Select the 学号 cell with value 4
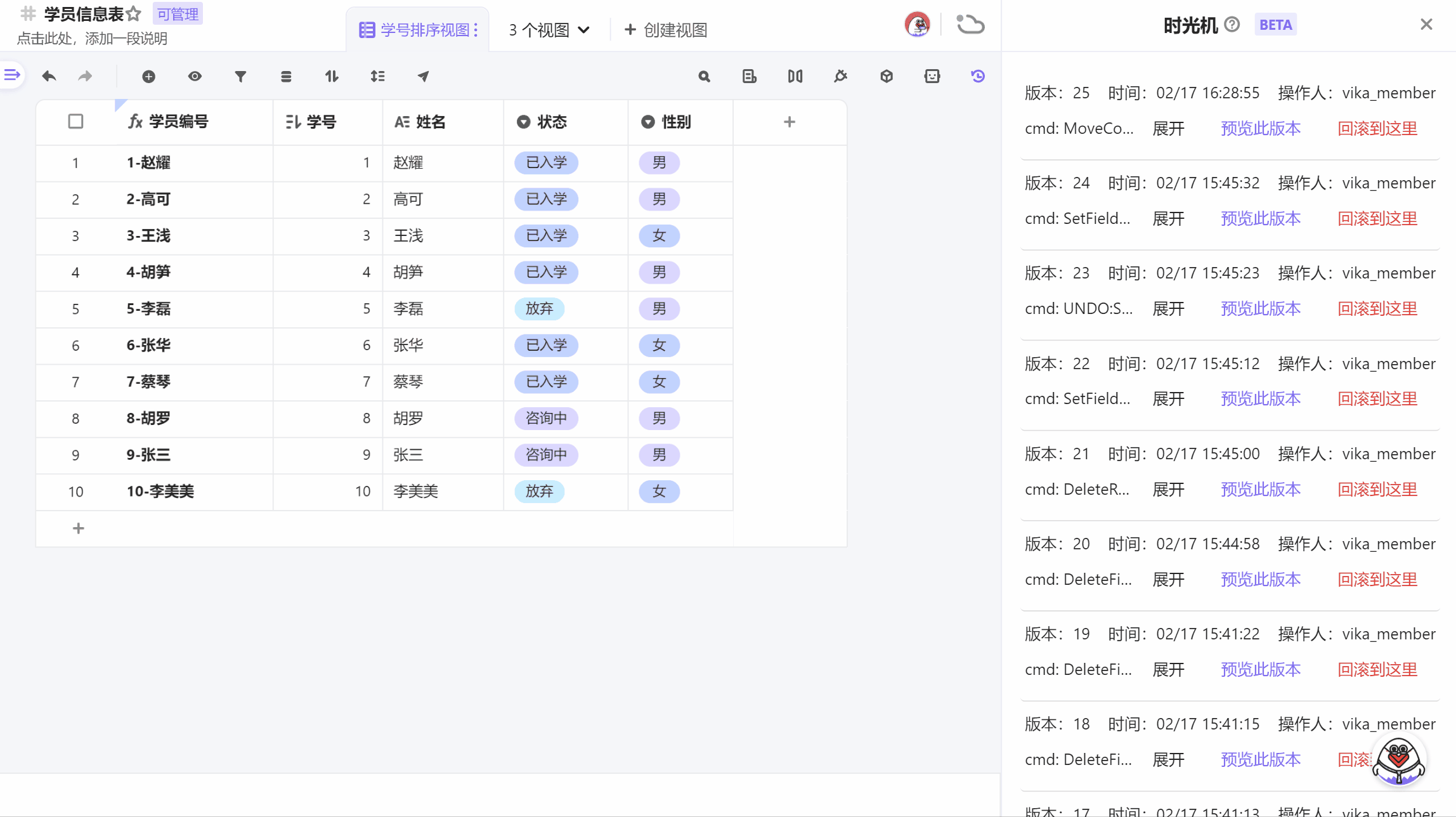Image resolution: width=1456 pixels, height=817 pixels. pos(328,273)
